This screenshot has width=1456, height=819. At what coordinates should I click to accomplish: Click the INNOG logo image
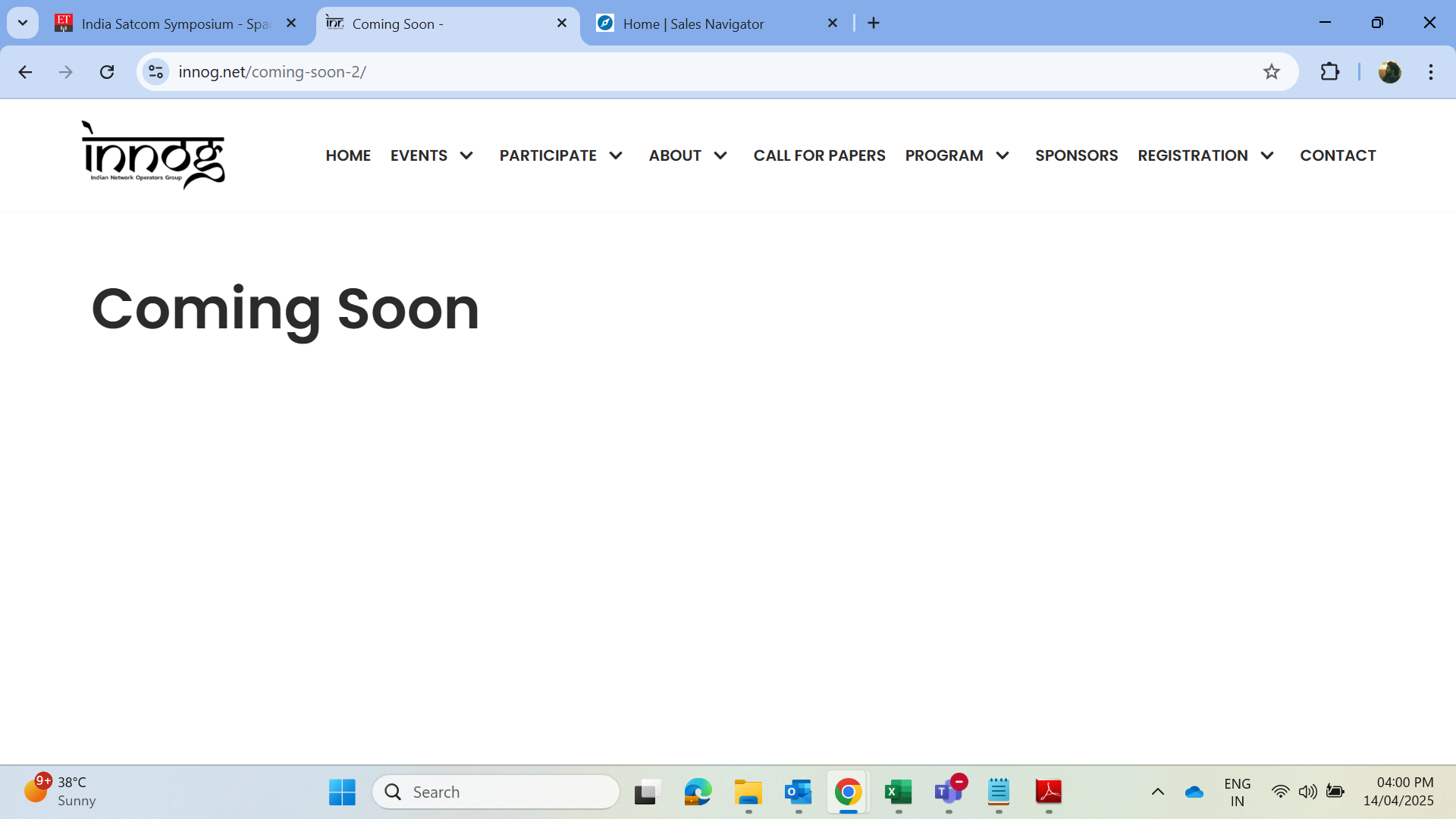153,155
